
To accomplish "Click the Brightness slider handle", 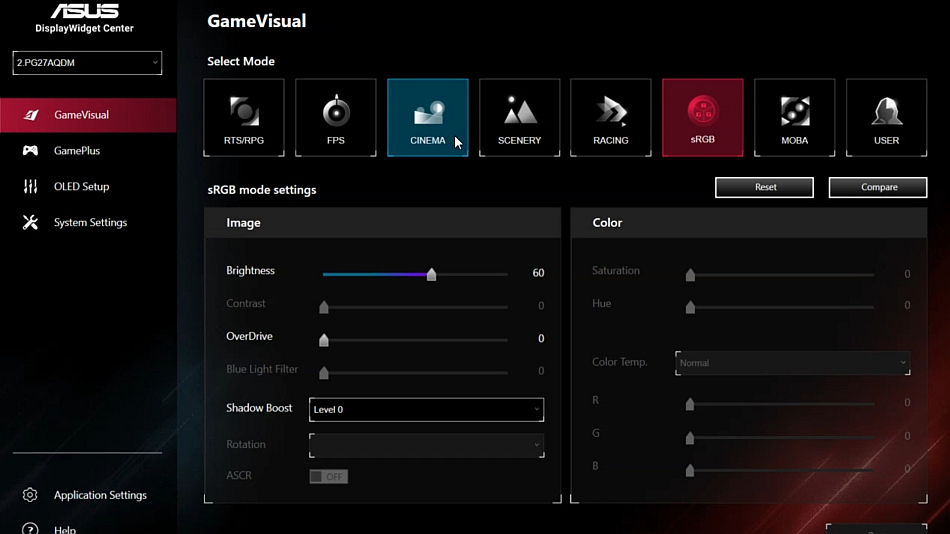I will pos(431,274).
